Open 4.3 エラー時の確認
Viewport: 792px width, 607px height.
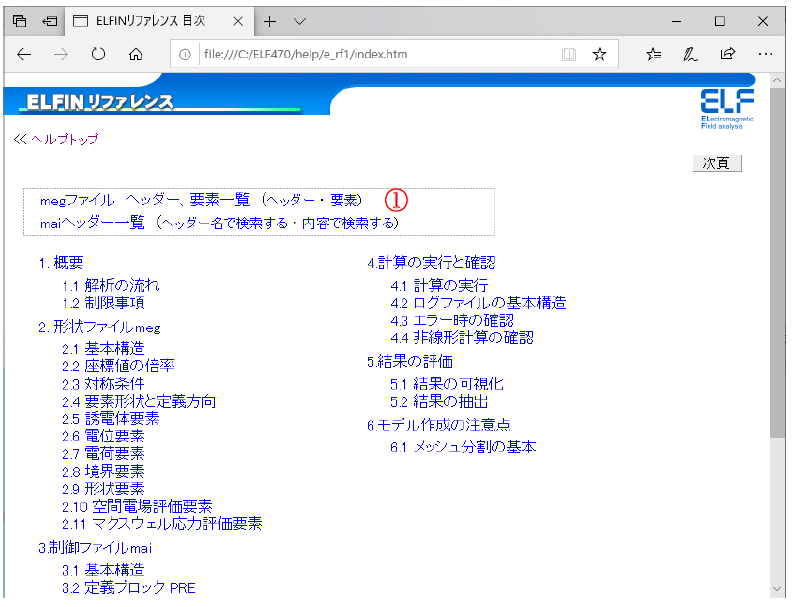click(452, 321)
